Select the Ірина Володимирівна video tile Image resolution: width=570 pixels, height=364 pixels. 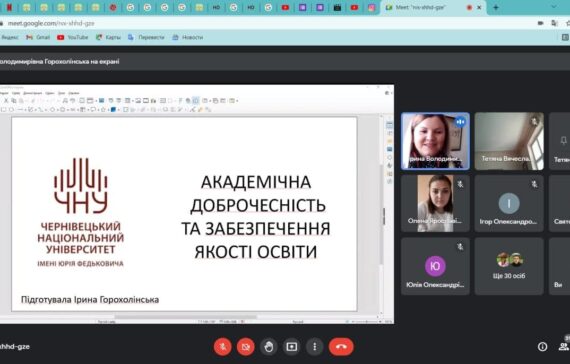[435, 141]
